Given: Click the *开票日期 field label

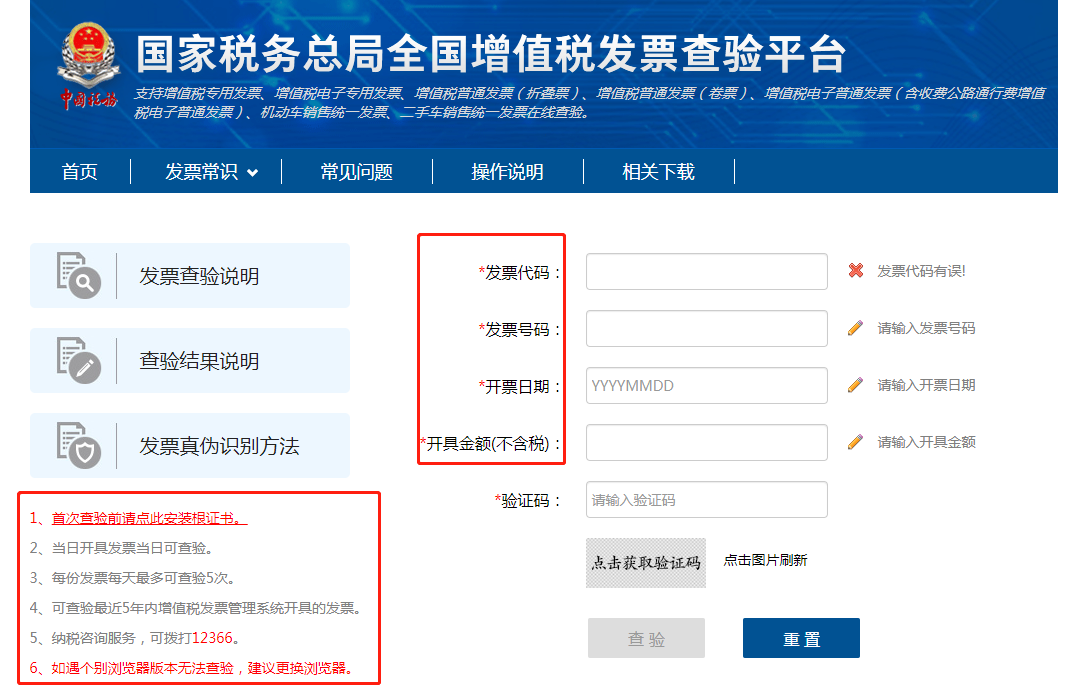Looking at the screenshot, I should [x=520, y=387].
